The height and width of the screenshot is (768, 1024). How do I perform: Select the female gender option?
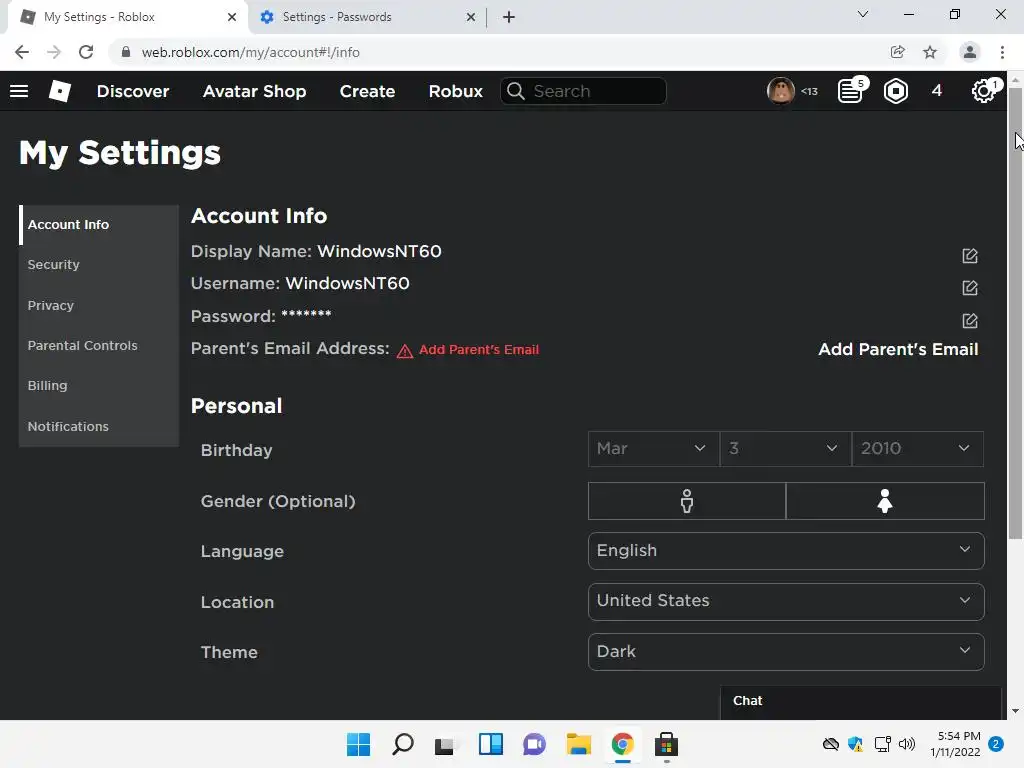point(885,501)
